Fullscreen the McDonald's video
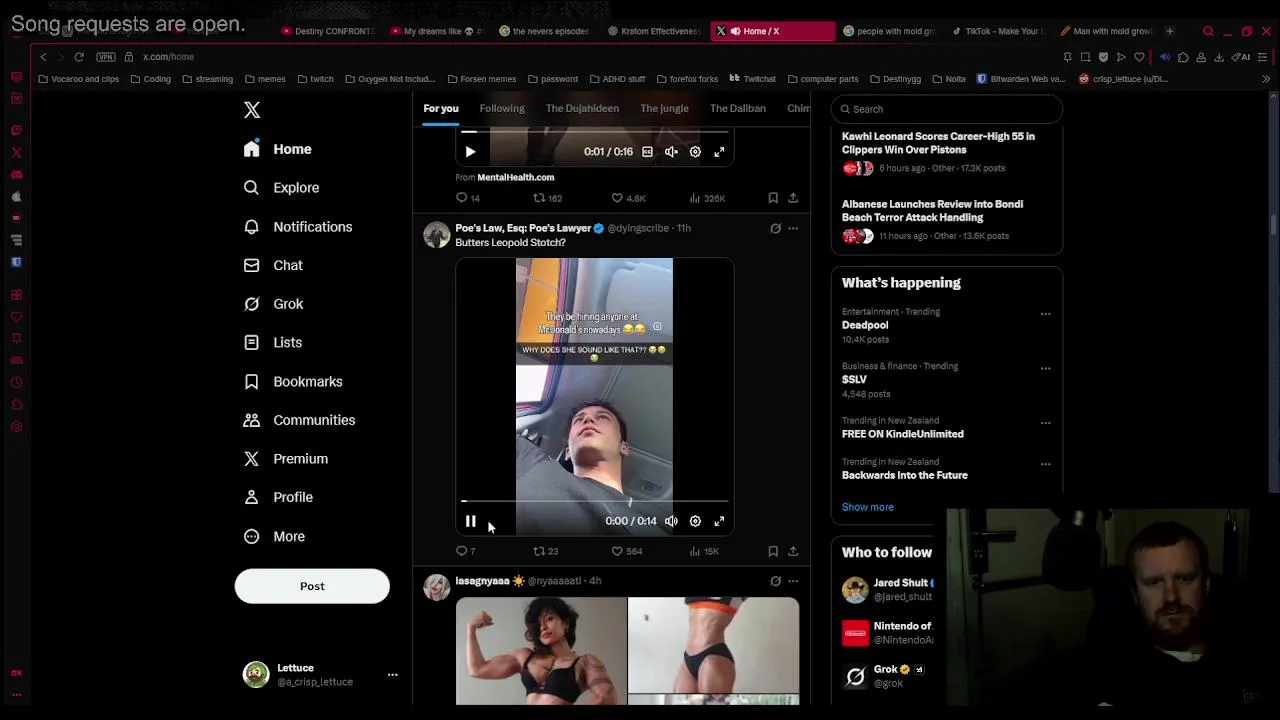Viewport: 1280px width, 720px height. (x=719, y=521)
